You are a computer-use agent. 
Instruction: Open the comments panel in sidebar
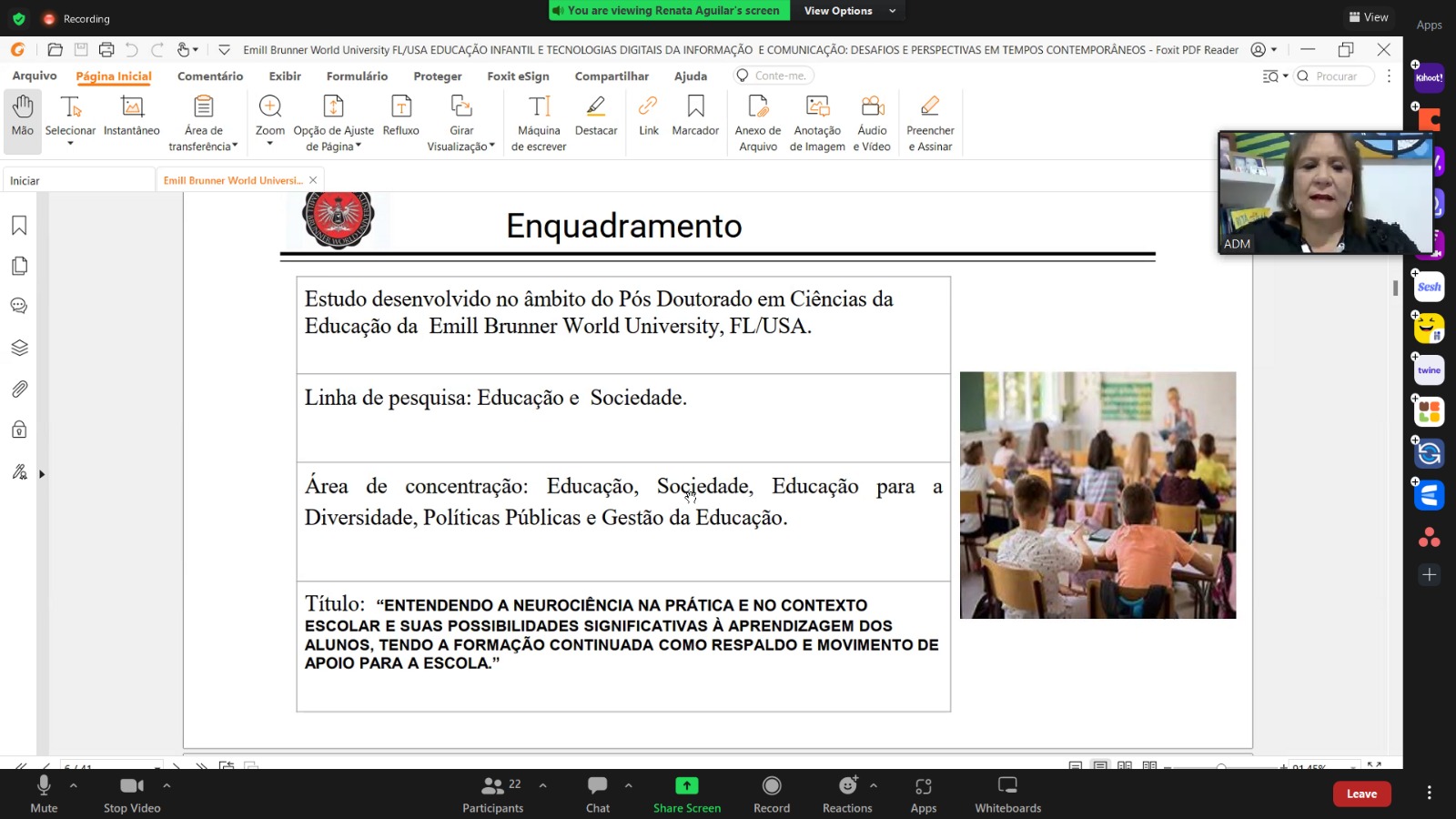pyautogui.click(x=19, y=307)
